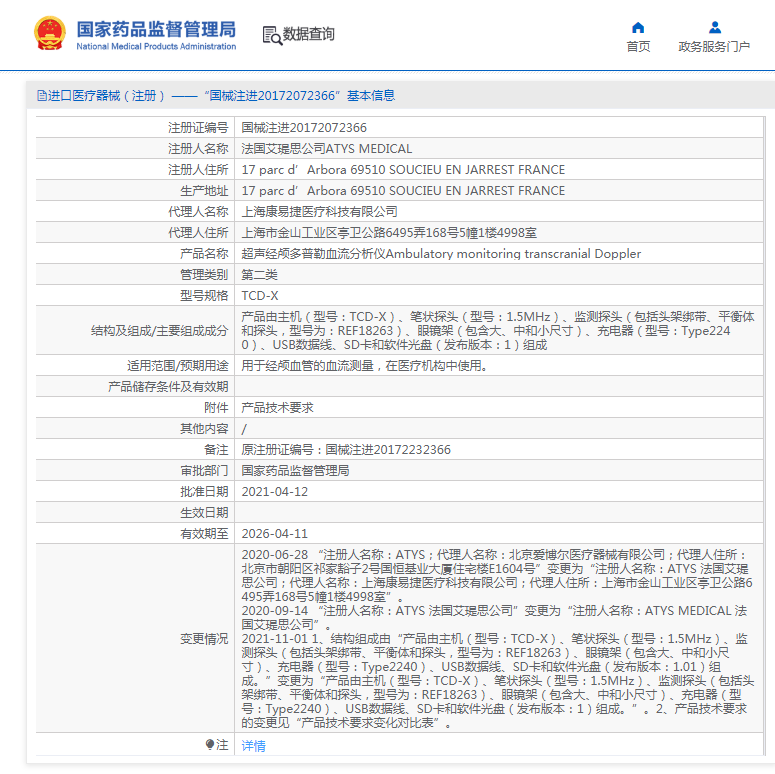The image size is (775, 774).
Task: Click the 代理人名称 row label
Action: click(x=198, y=212)
